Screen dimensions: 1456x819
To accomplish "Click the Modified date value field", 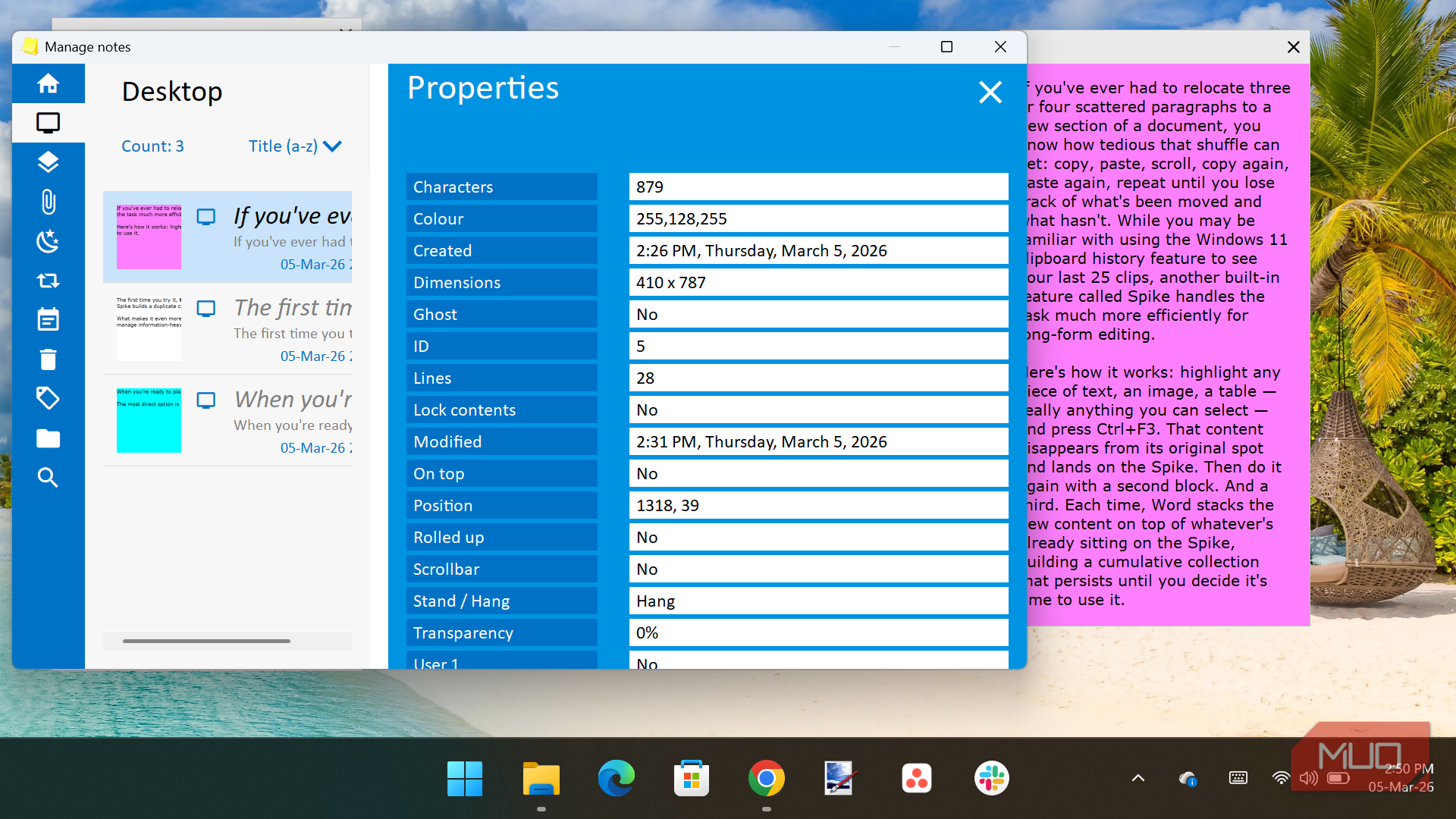I will click(x=818, y=442).
